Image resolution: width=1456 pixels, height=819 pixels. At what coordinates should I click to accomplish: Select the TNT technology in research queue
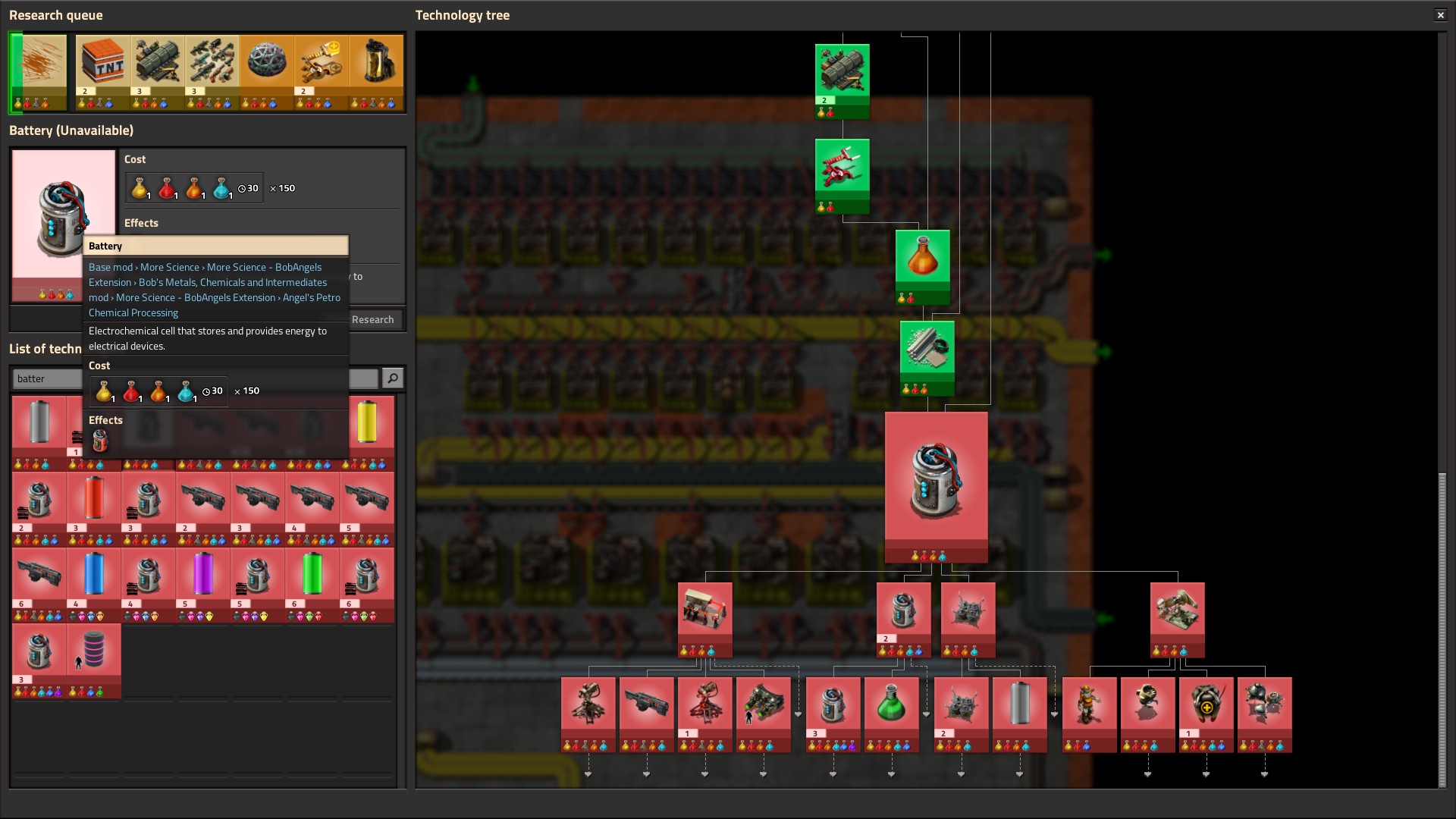[x=103, y=73]
